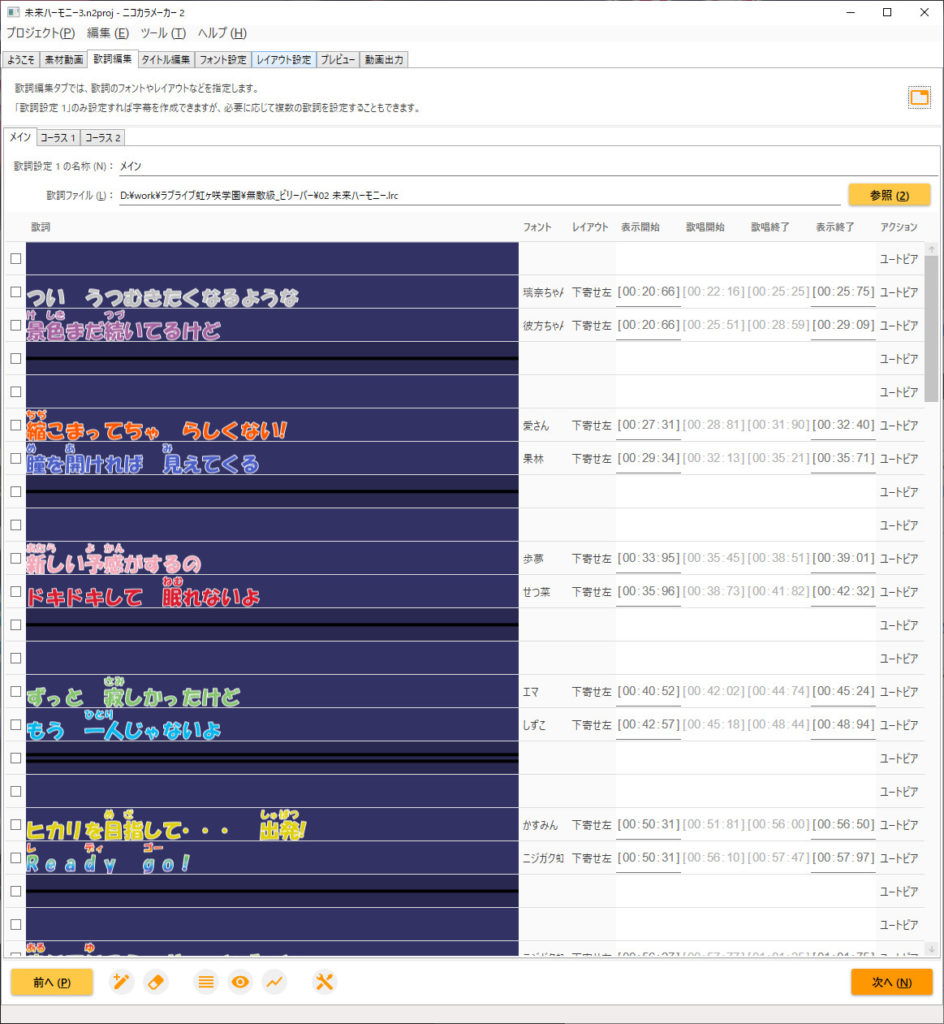Open the ツール(T) menu
The height and width of the screenshot is (1024, 944).
[163, 33]
